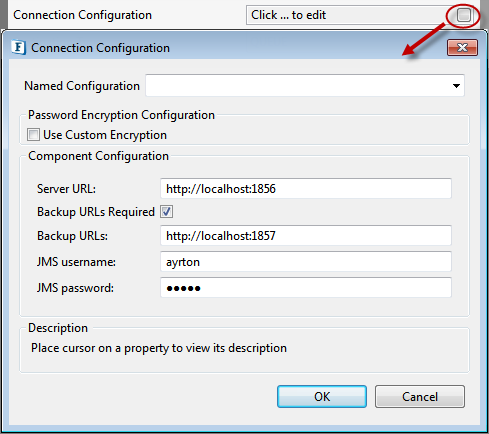Click the Backup URLs Required label
Image resolution: width=489 pixels, height=434 pixels.
tap(96, 212)
